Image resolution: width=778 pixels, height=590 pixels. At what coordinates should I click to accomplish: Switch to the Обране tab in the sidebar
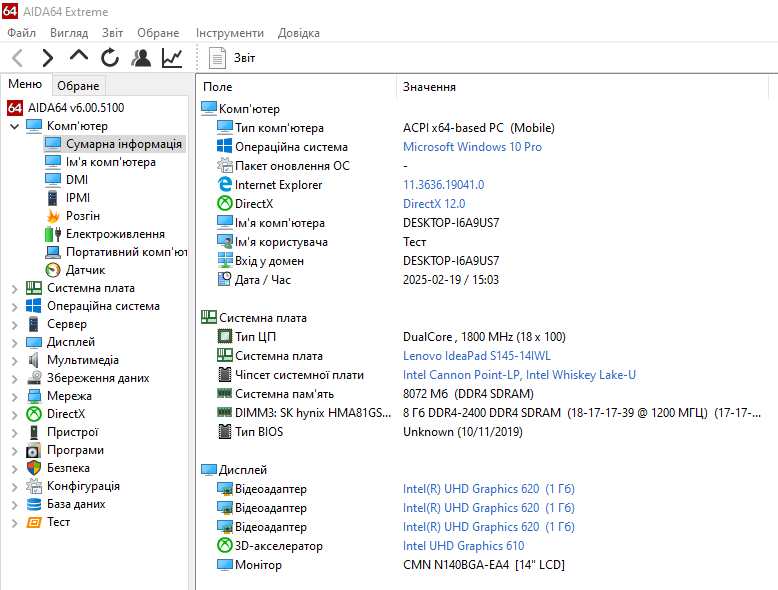pos(78,86)
